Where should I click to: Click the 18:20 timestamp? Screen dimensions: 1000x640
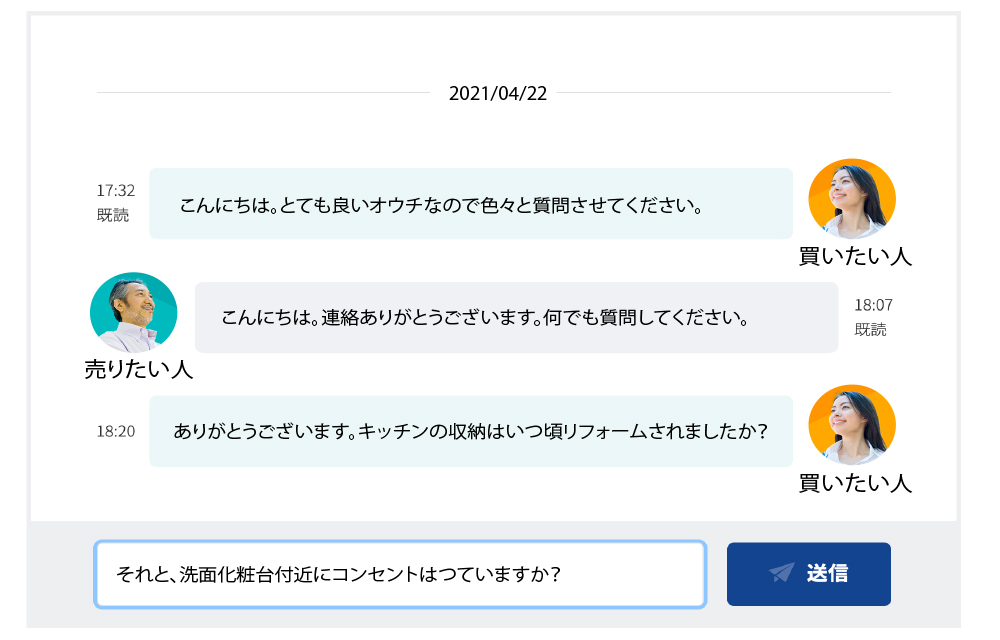116,432
